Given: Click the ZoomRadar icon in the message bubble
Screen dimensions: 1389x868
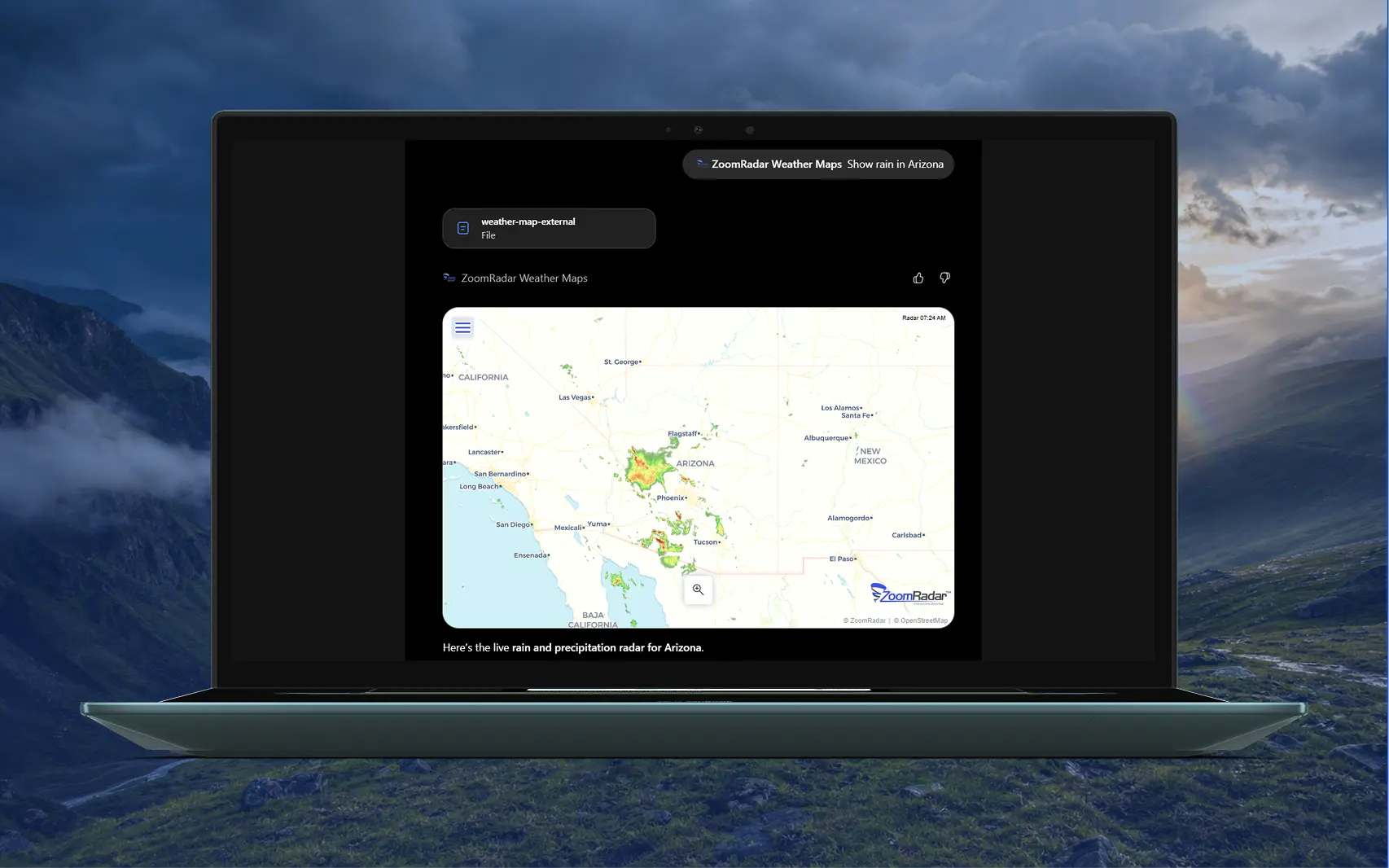Looking at the screenshot, I should 702,164.
